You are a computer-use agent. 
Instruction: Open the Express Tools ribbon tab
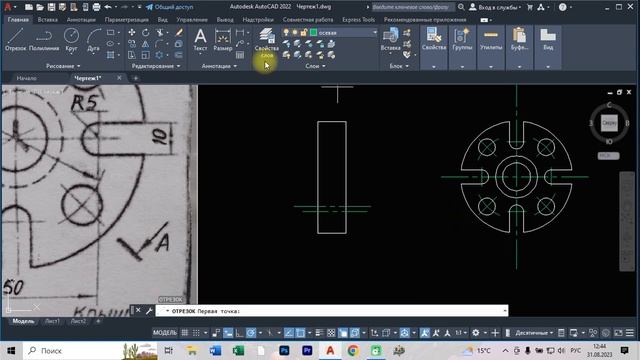(358, 20)
